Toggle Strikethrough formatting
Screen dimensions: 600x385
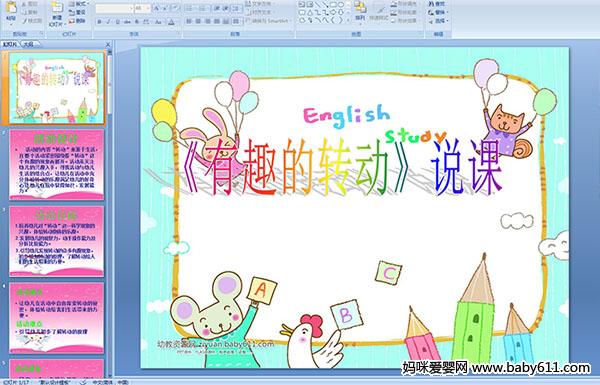(127, 22)
